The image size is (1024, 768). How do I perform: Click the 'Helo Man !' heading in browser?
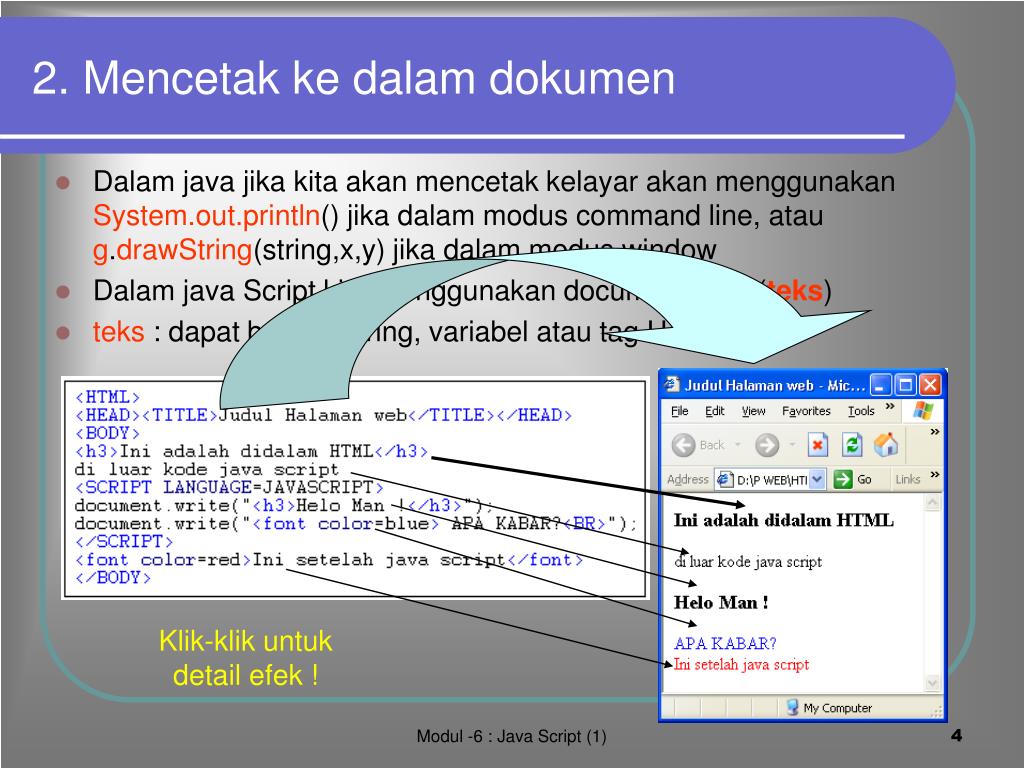[x=721, y=602]
